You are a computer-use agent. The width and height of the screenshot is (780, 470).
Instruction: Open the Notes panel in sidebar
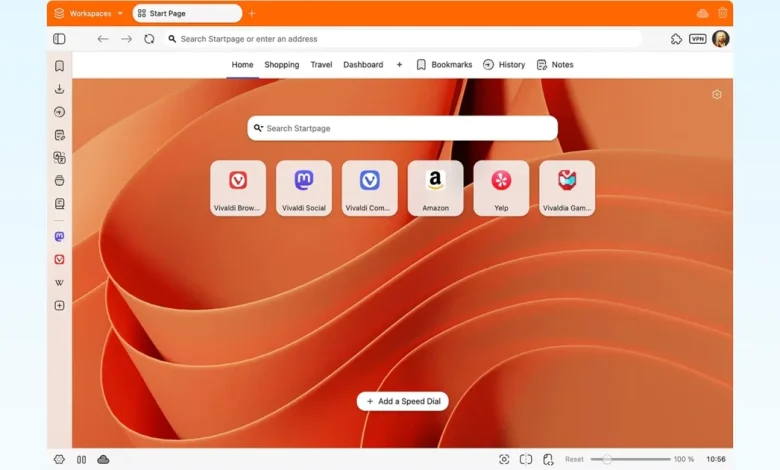[59, 135]
